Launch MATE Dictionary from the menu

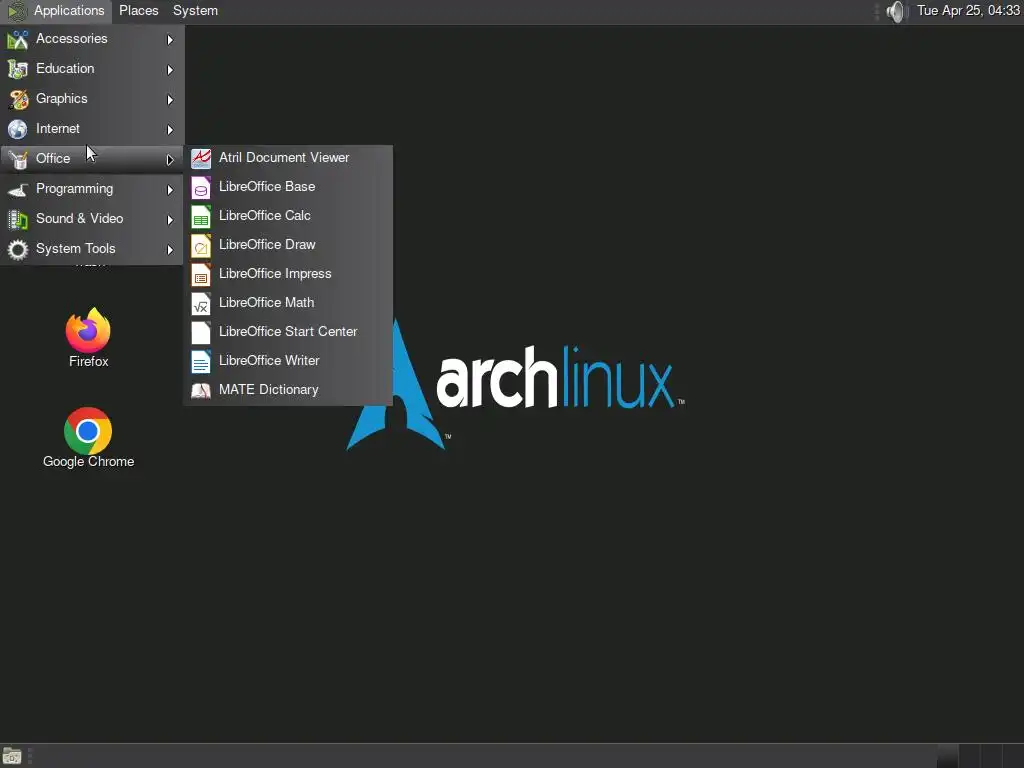click(288, 391)
